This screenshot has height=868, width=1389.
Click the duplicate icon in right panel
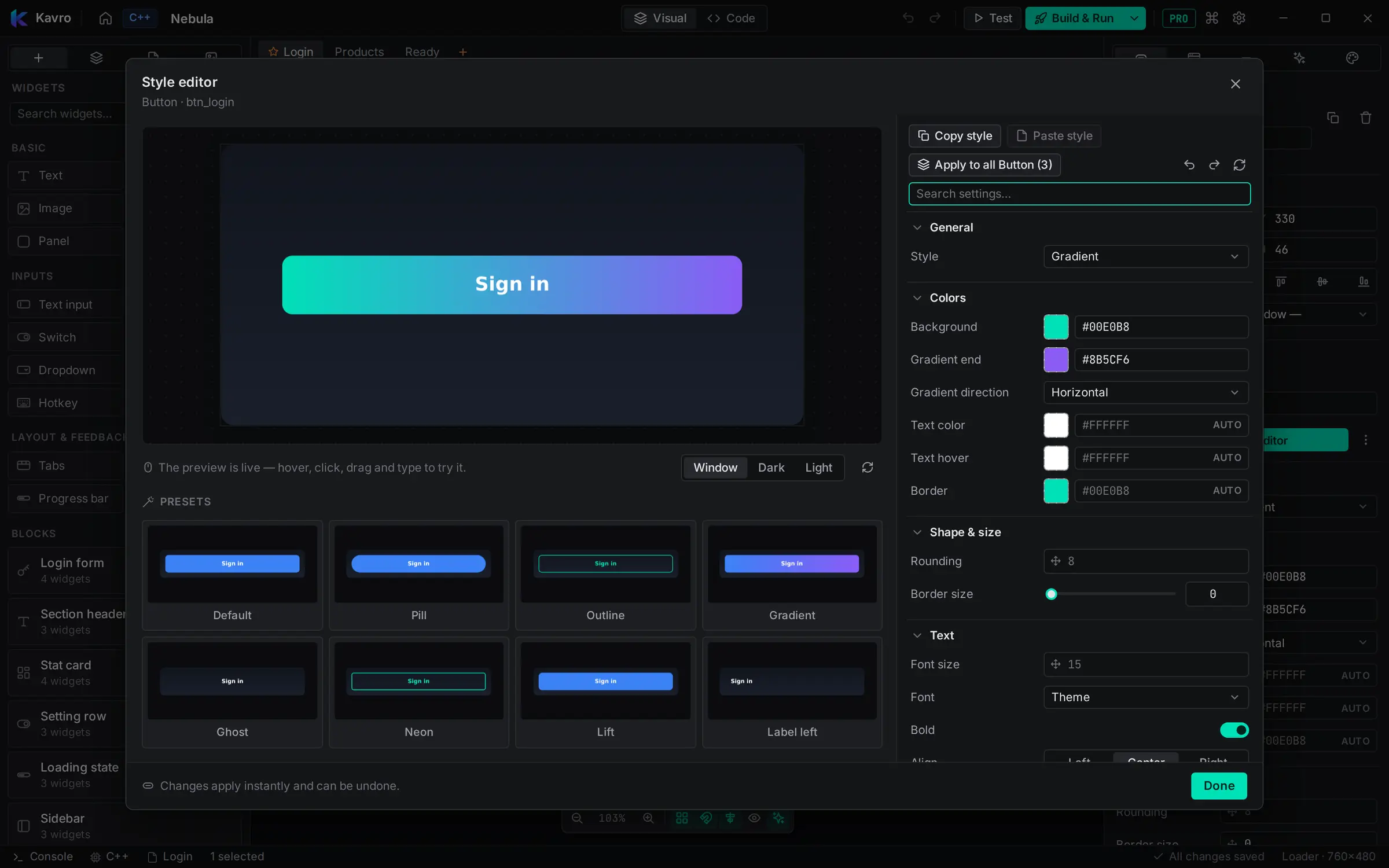tap(1333, 118)
